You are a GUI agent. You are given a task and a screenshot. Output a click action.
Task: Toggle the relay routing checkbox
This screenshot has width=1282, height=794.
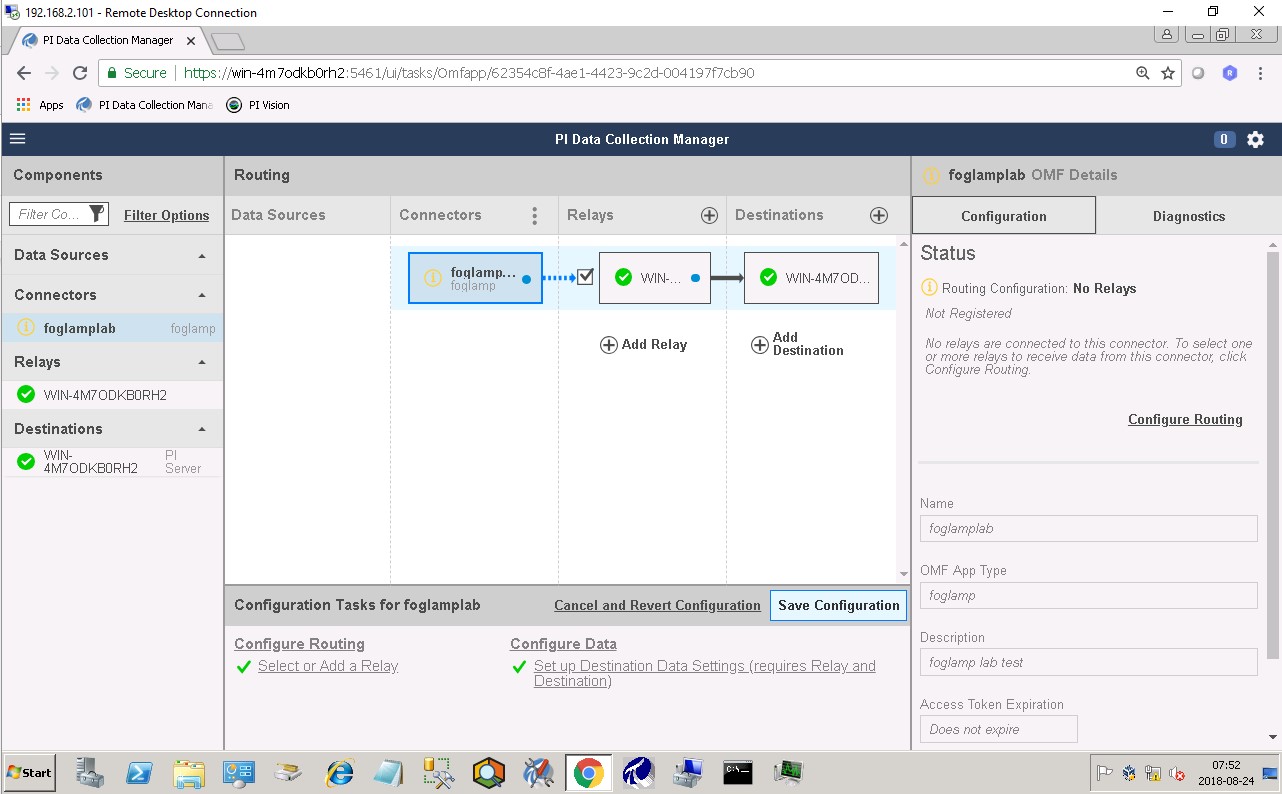coord(586,277)
